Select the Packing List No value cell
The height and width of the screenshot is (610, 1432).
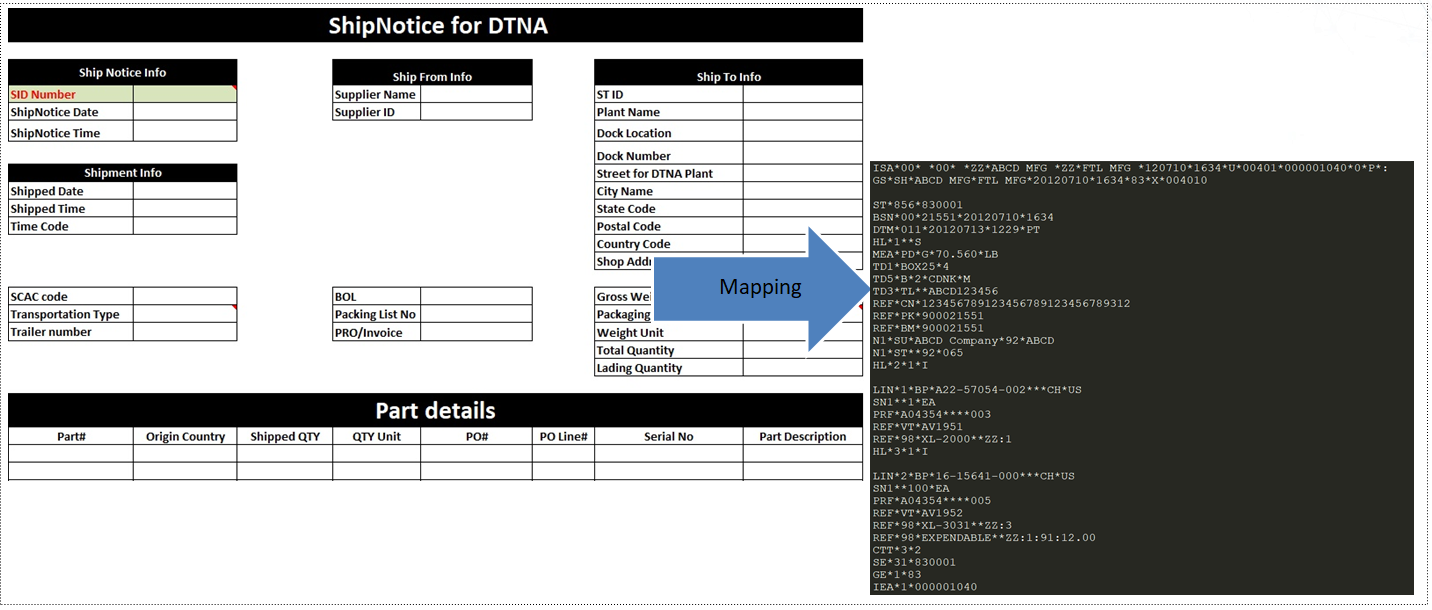pyautogui.click(x=476, y=314)
